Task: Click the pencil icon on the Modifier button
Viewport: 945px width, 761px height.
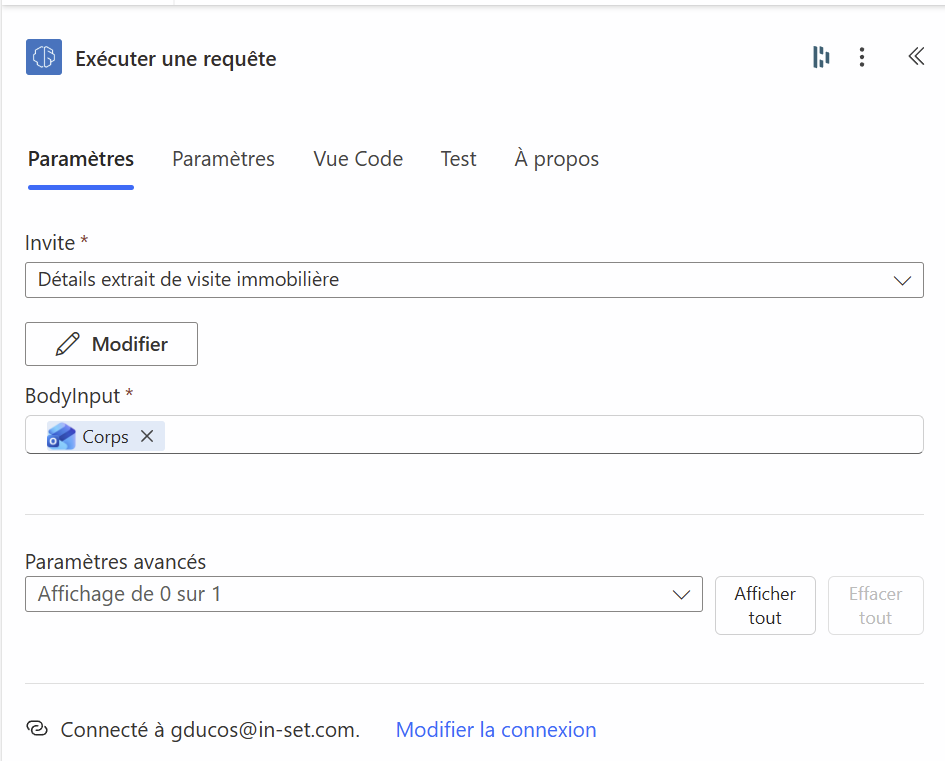Action: pos(68,344)
